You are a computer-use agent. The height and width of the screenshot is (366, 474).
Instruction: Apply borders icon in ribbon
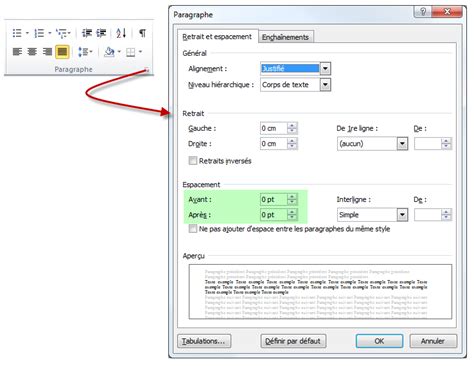click(130, 52)
